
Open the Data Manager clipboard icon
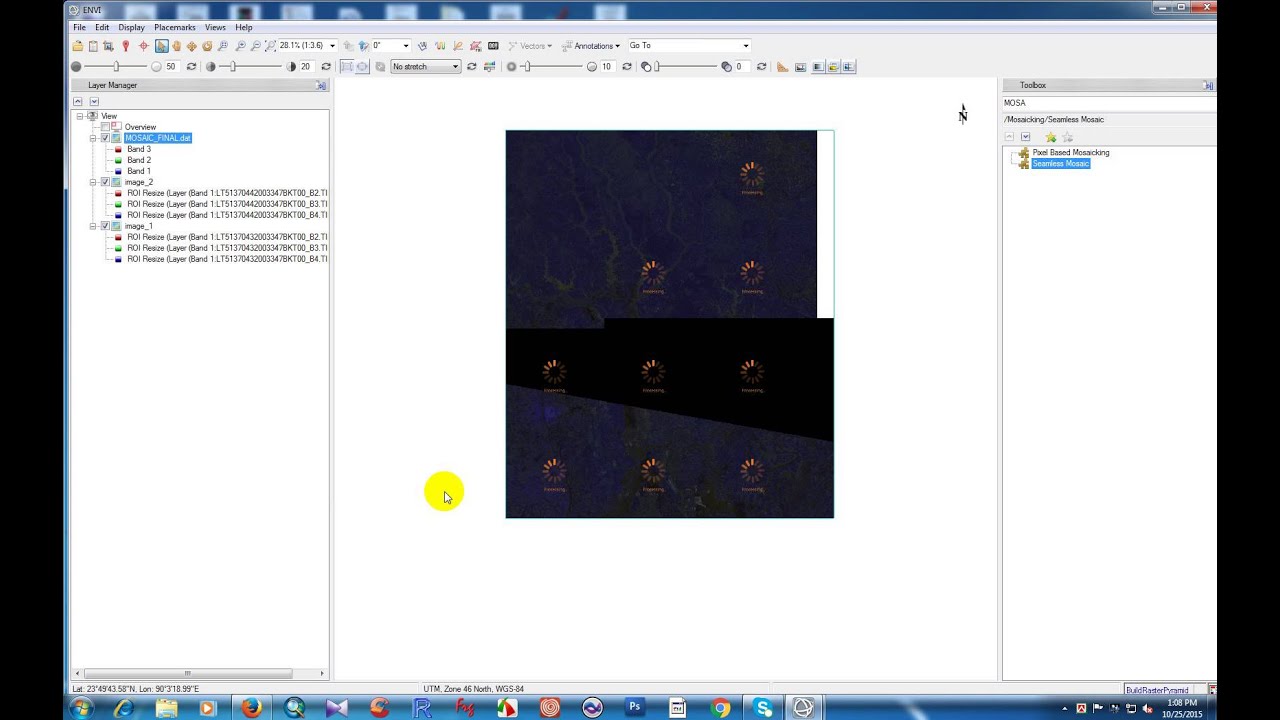(93, 46)
